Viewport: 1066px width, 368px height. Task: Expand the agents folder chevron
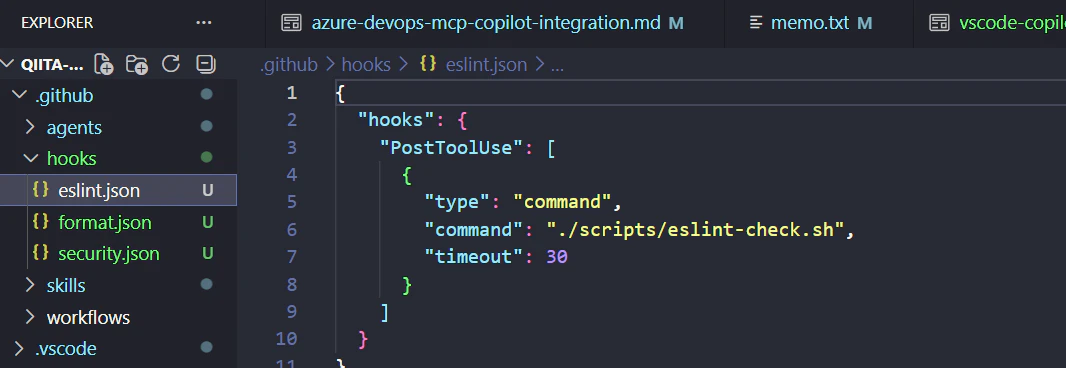30,127
